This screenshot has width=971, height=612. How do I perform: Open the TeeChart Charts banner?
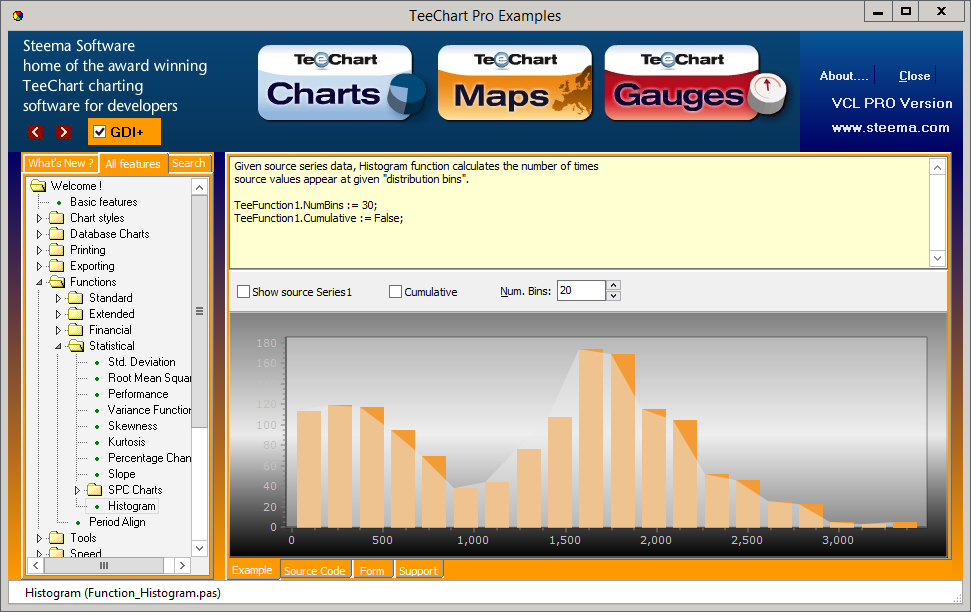point(341,82)
